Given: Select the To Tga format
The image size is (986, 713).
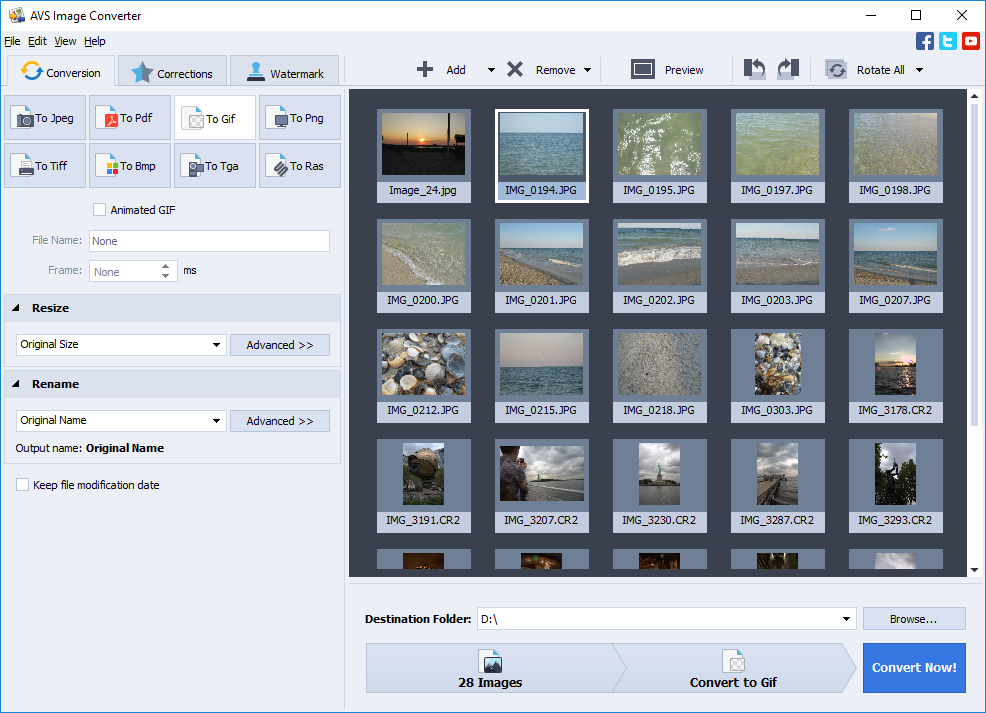Looking at the screenshot, I should (214, 165).
